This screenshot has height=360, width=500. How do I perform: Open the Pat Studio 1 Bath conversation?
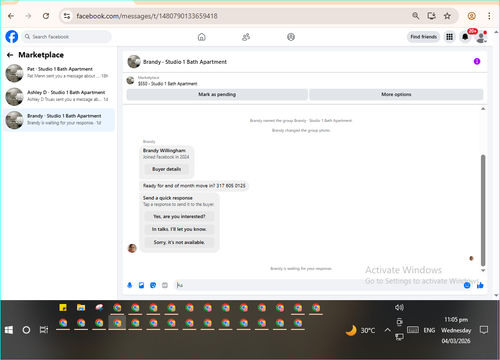point(59,73)
